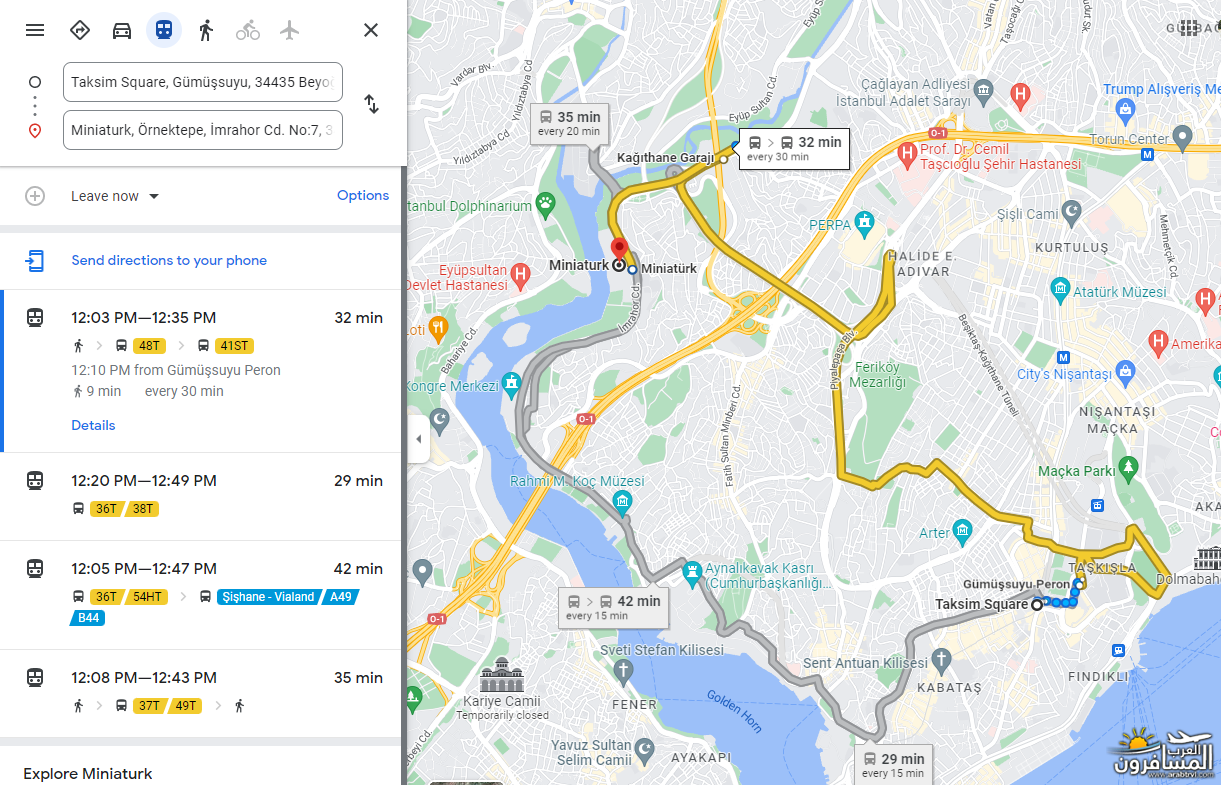Screen dimensions: 1221x785
Task: Swap starting point and destination
Action: click(x=371, y=104)
